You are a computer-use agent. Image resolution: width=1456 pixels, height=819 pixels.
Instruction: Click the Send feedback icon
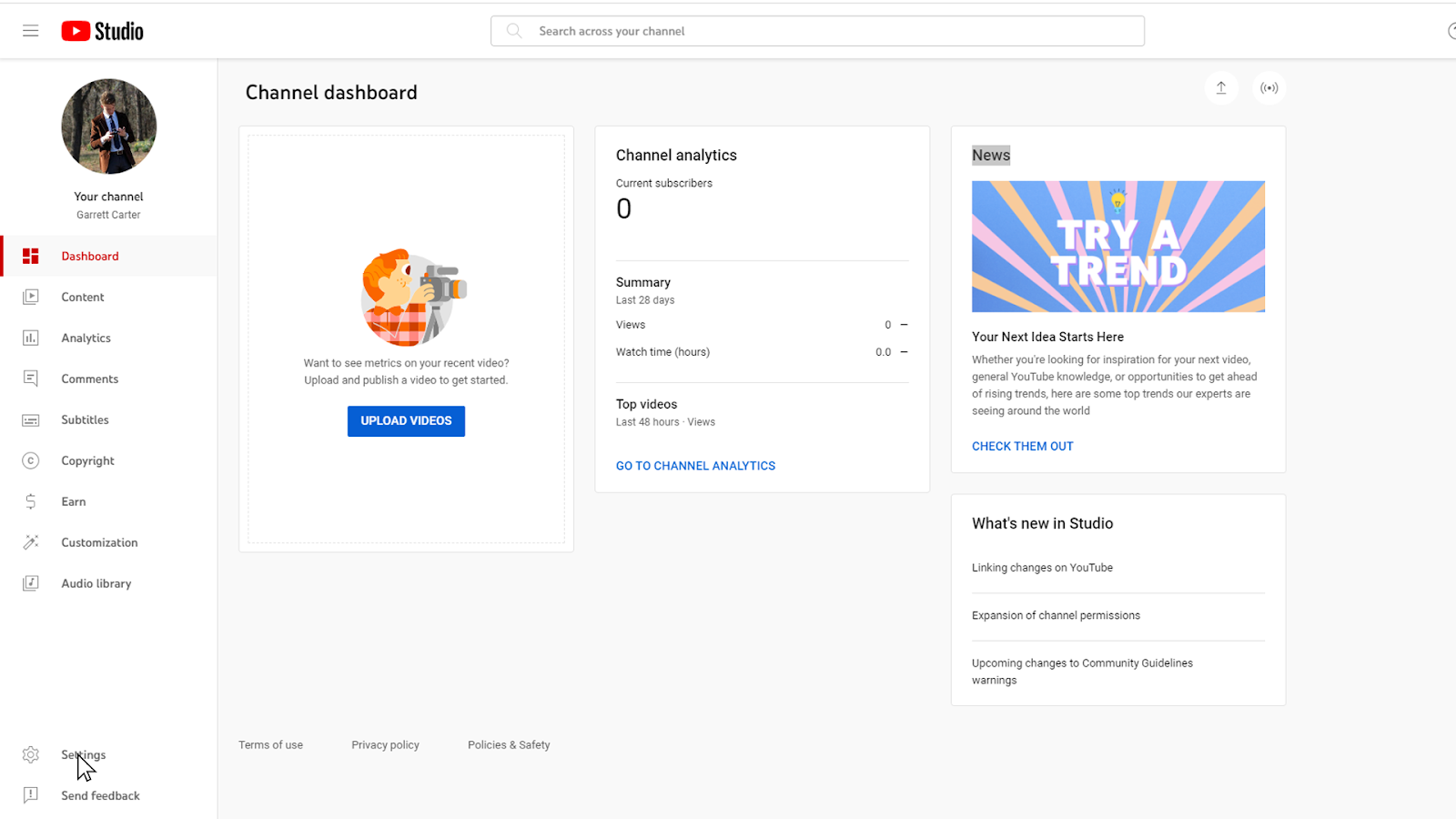click(x=30, y=794)
